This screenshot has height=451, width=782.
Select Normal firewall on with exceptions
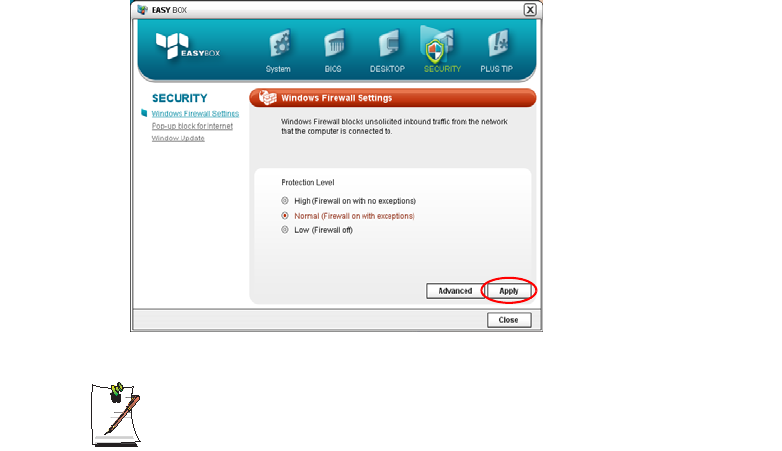click(285, 216)
